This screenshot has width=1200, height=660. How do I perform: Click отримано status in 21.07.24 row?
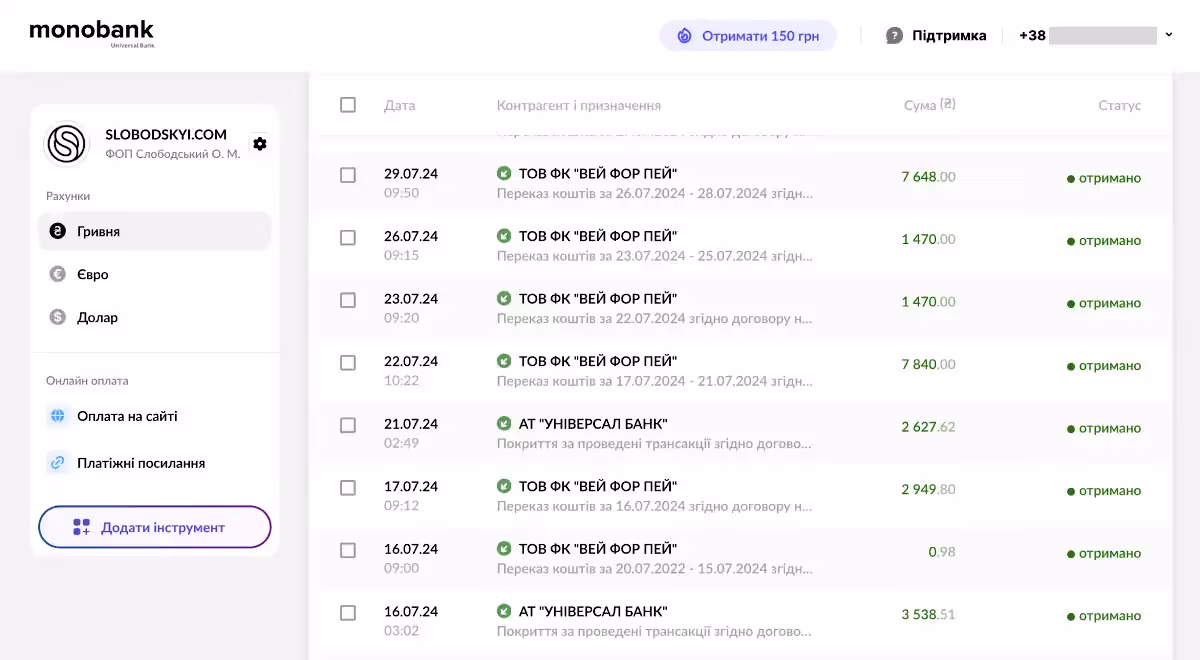[1104, 428]
